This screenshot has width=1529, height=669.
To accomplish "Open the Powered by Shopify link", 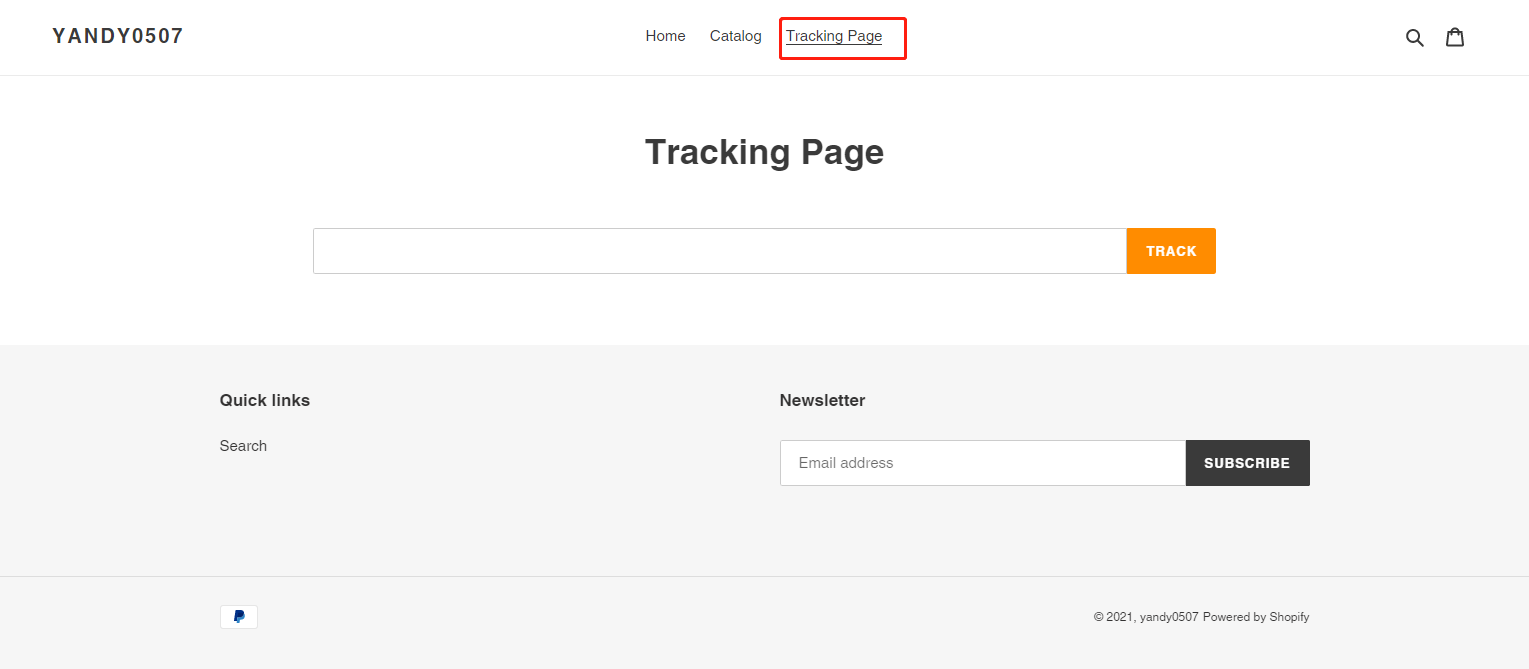I will tap(1256, 617).
